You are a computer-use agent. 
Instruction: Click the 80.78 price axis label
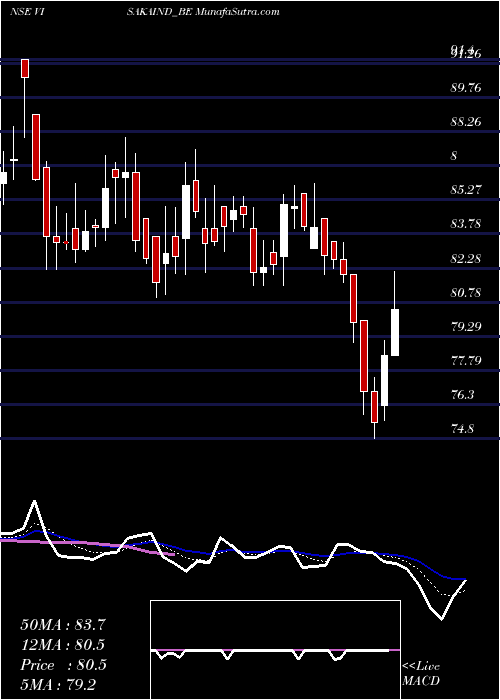(x=466, y=292)
